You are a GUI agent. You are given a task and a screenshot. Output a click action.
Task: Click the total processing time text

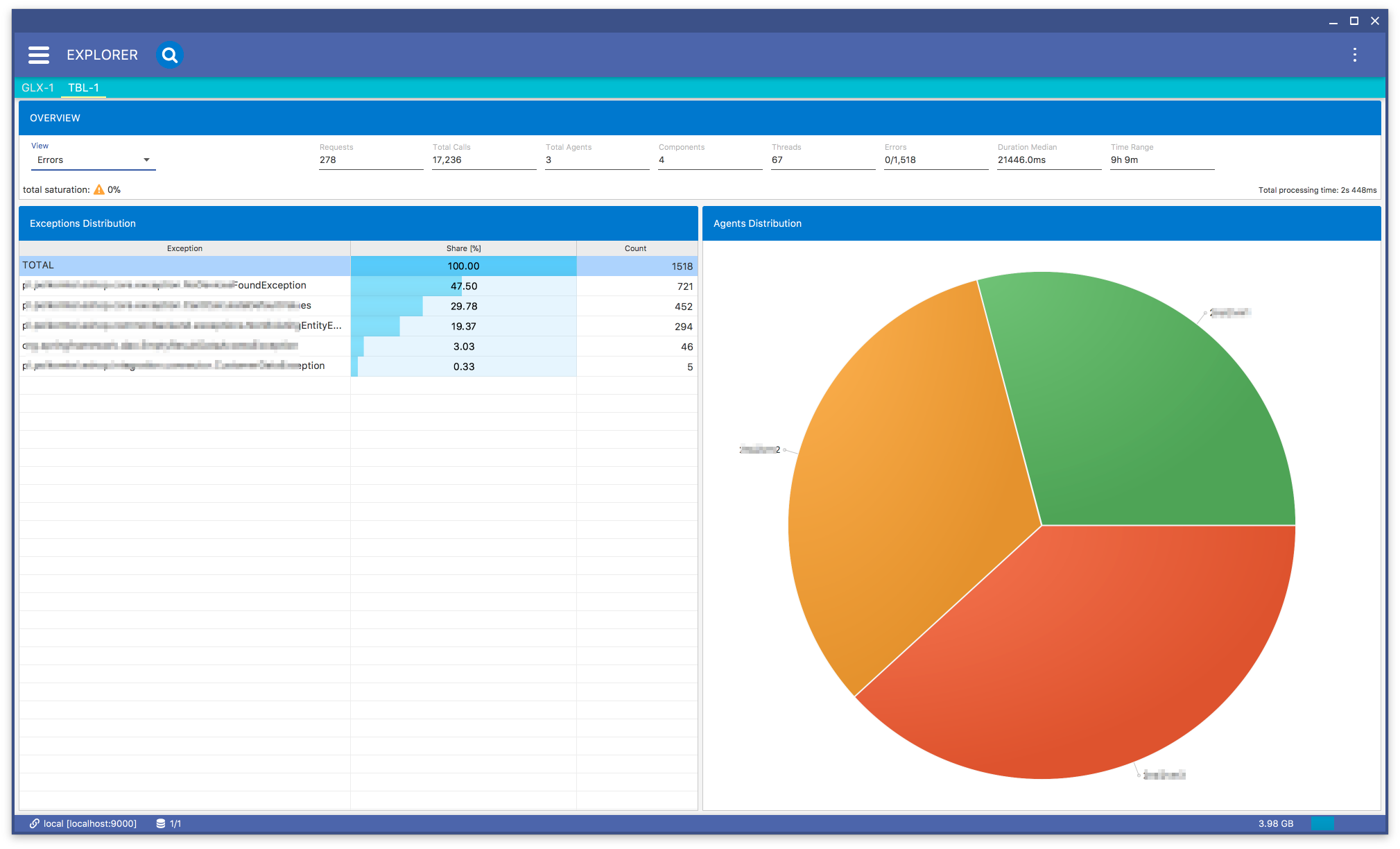point(1317,190)
